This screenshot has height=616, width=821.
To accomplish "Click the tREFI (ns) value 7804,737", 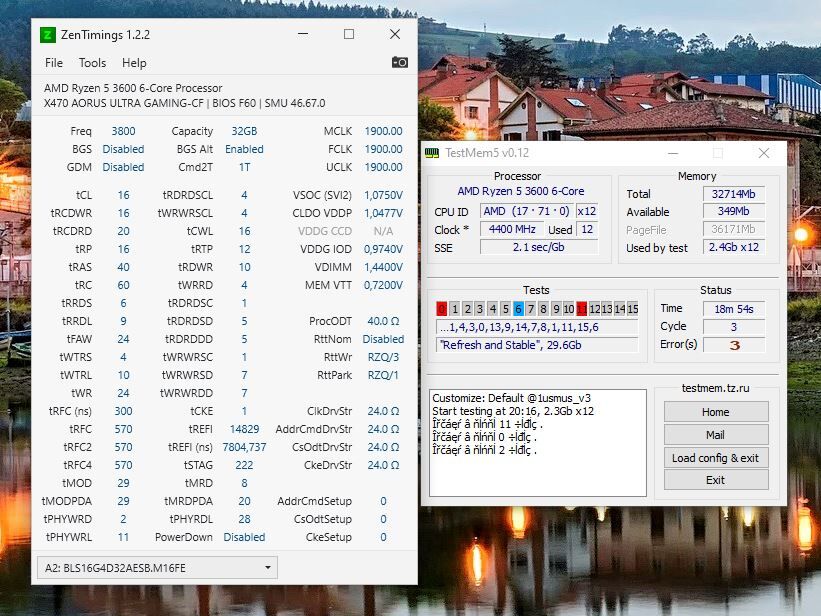I will [x=244, y=447].
